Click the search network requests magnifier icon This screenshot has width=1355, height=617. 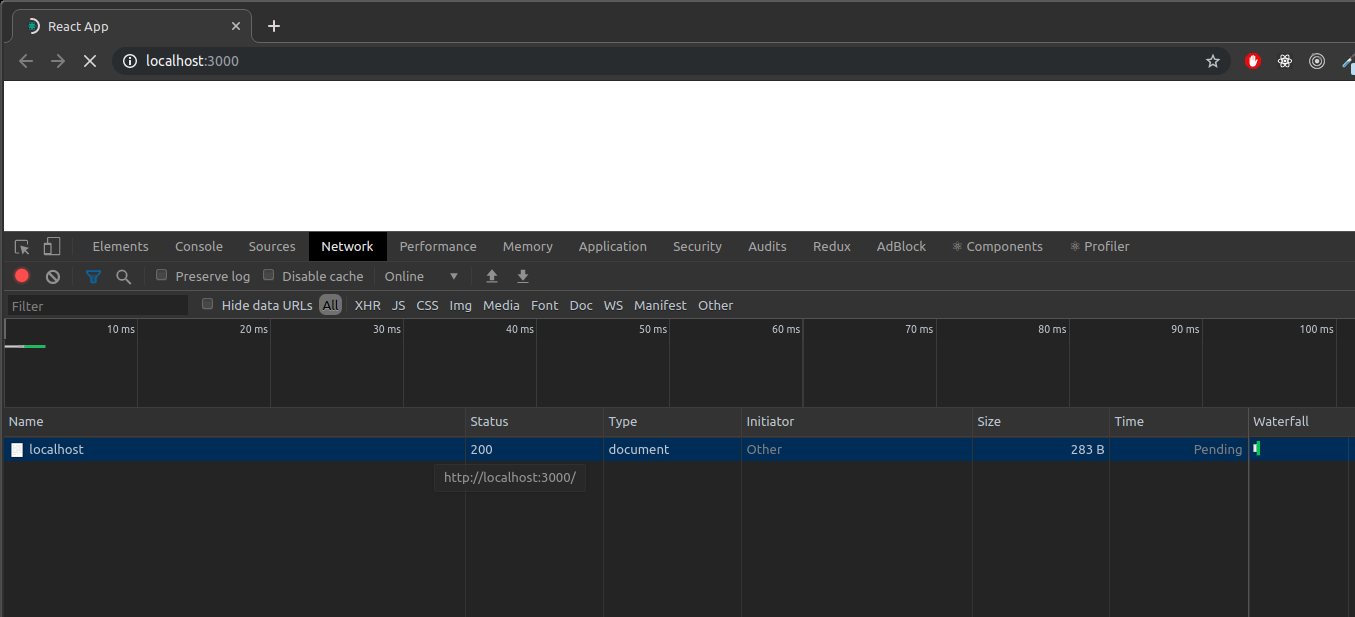pyautogui.click(x=123, y=276)
